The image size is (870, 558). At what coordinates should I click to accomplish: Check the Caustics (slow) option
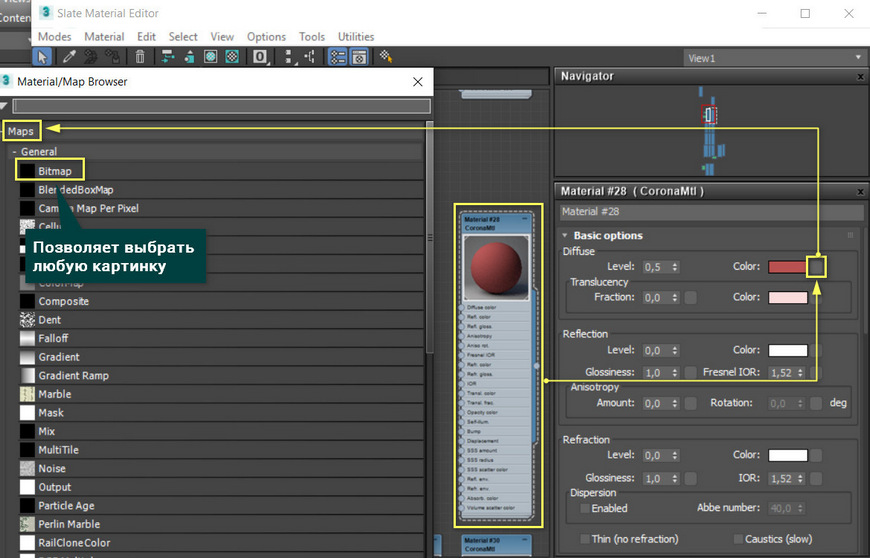point(738,539)
